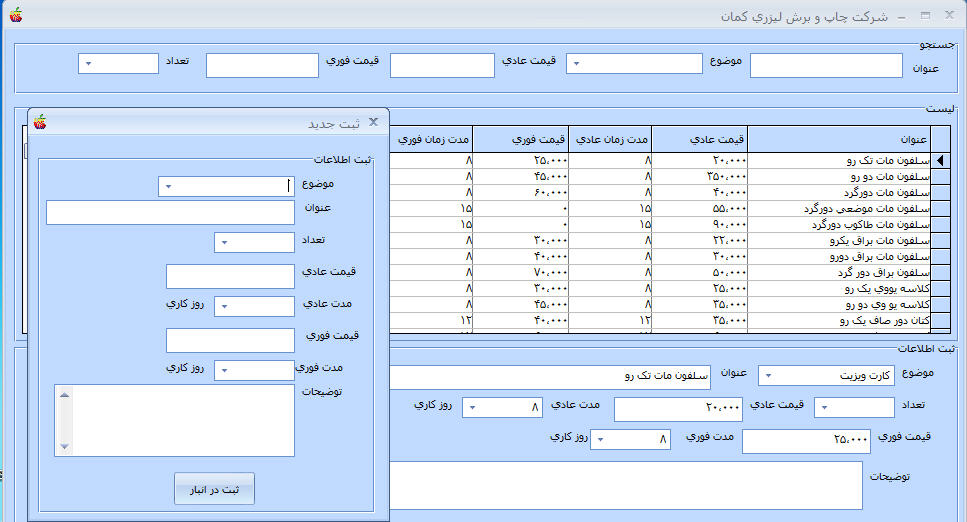Screen dimensions: 967x522
Task: Focus the عنوان field in the ثبت جدید dialog
Action: pyautogui.click(x=170, y=212)
